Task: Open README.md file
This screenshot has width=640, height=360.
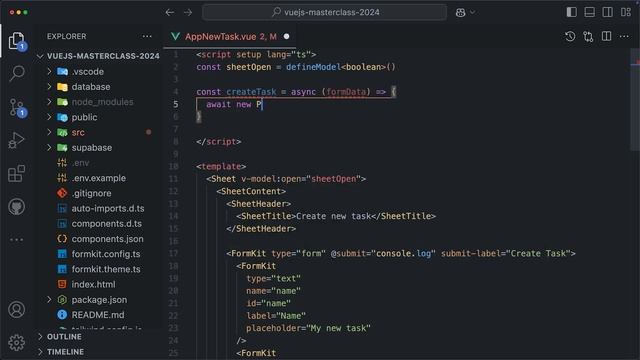Action: [98, 315]
